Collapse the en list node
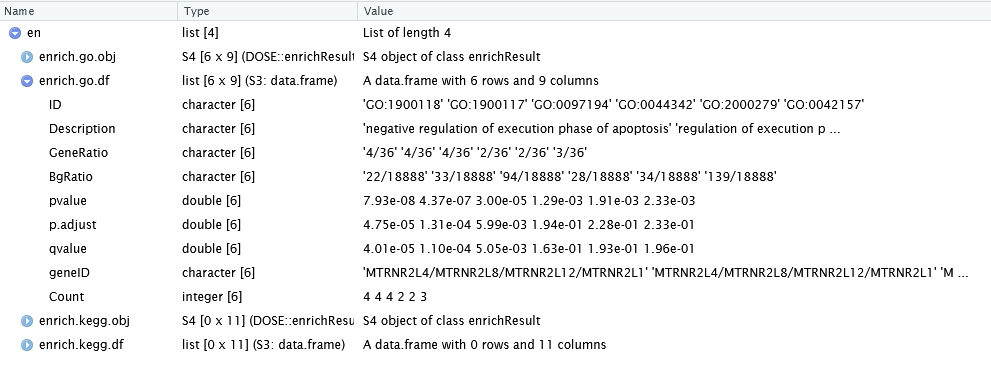 click(15, 33)
